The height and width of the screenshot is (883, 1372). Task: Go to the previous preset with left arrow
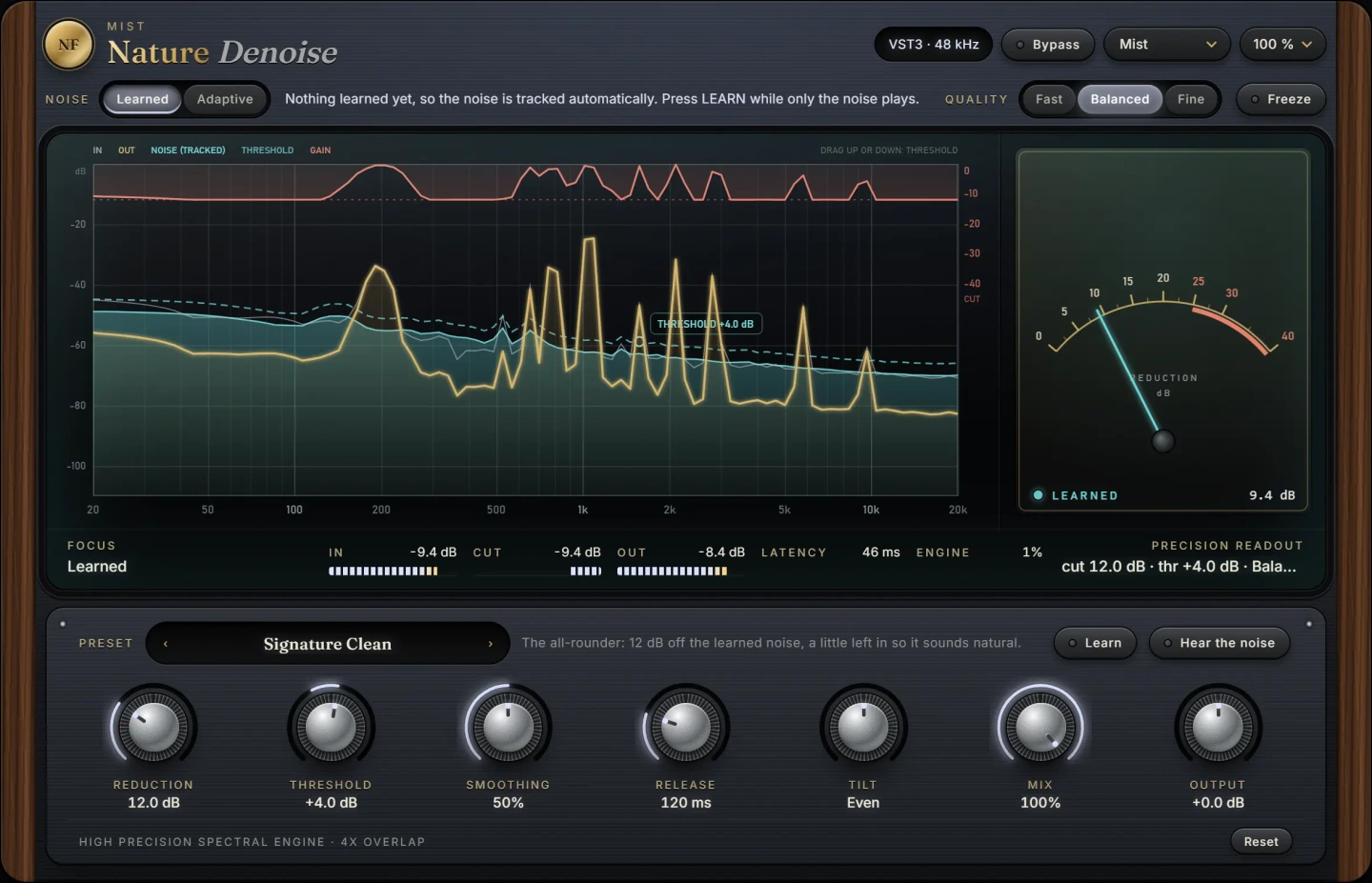click(166, 644)
